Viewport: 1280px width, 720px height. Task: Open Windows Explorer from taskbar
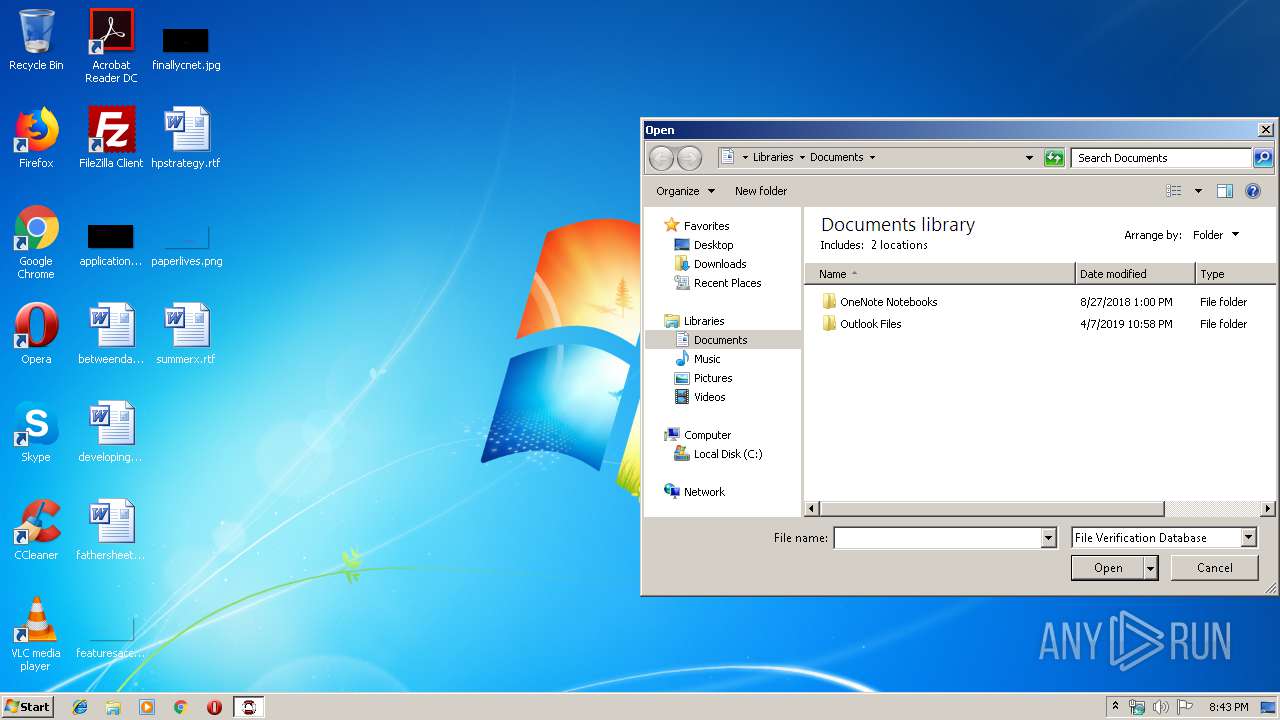coord(113,707)
